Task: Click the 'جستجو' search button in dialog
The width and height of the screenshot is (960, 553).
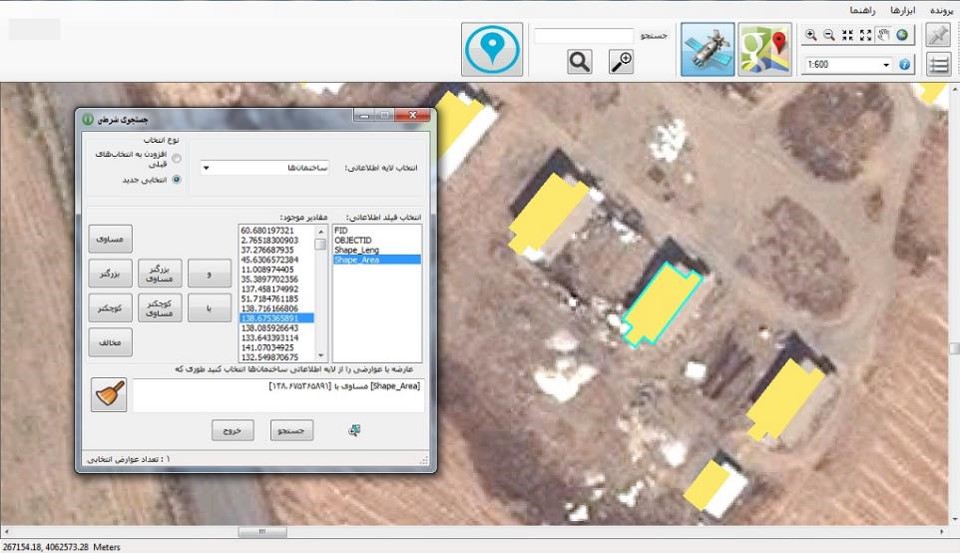Action: (x=291, y=431)
